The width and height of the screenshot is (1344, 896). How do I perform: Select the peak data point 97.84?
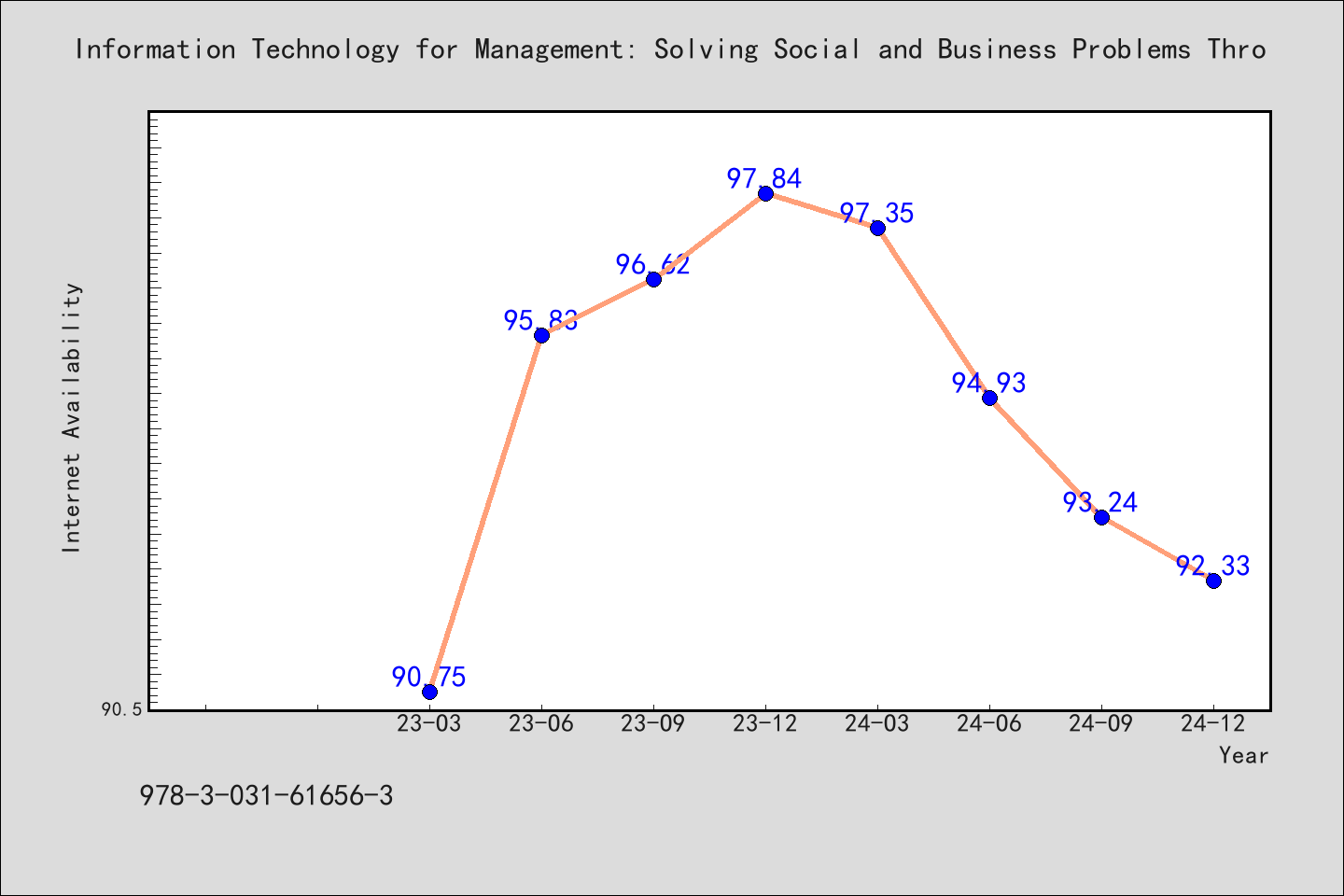pyautogui.click(x=765, y=193)
